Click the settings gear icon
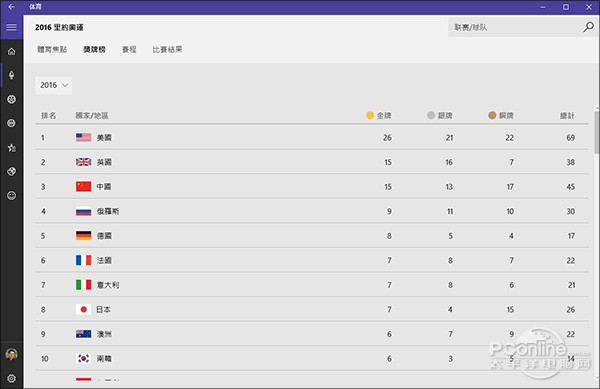The image size is (600, 389). [11, 378]
